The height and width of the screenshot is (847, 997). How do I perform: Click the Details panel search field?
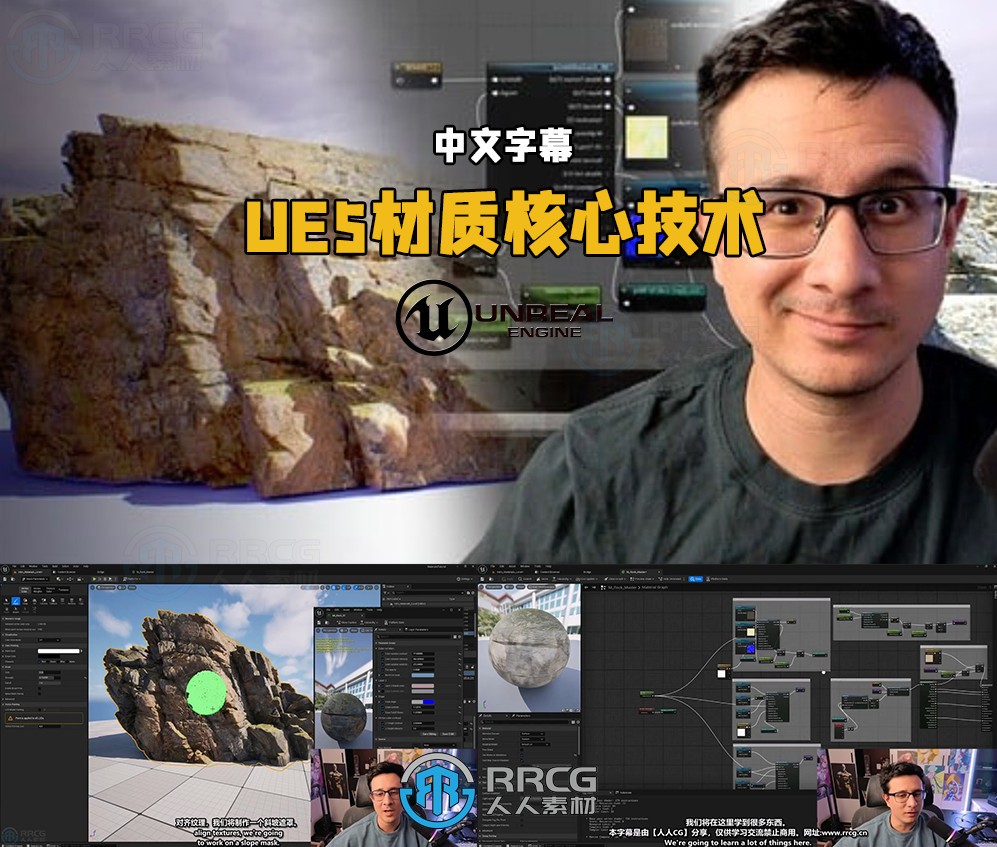(x=525, y=722)
